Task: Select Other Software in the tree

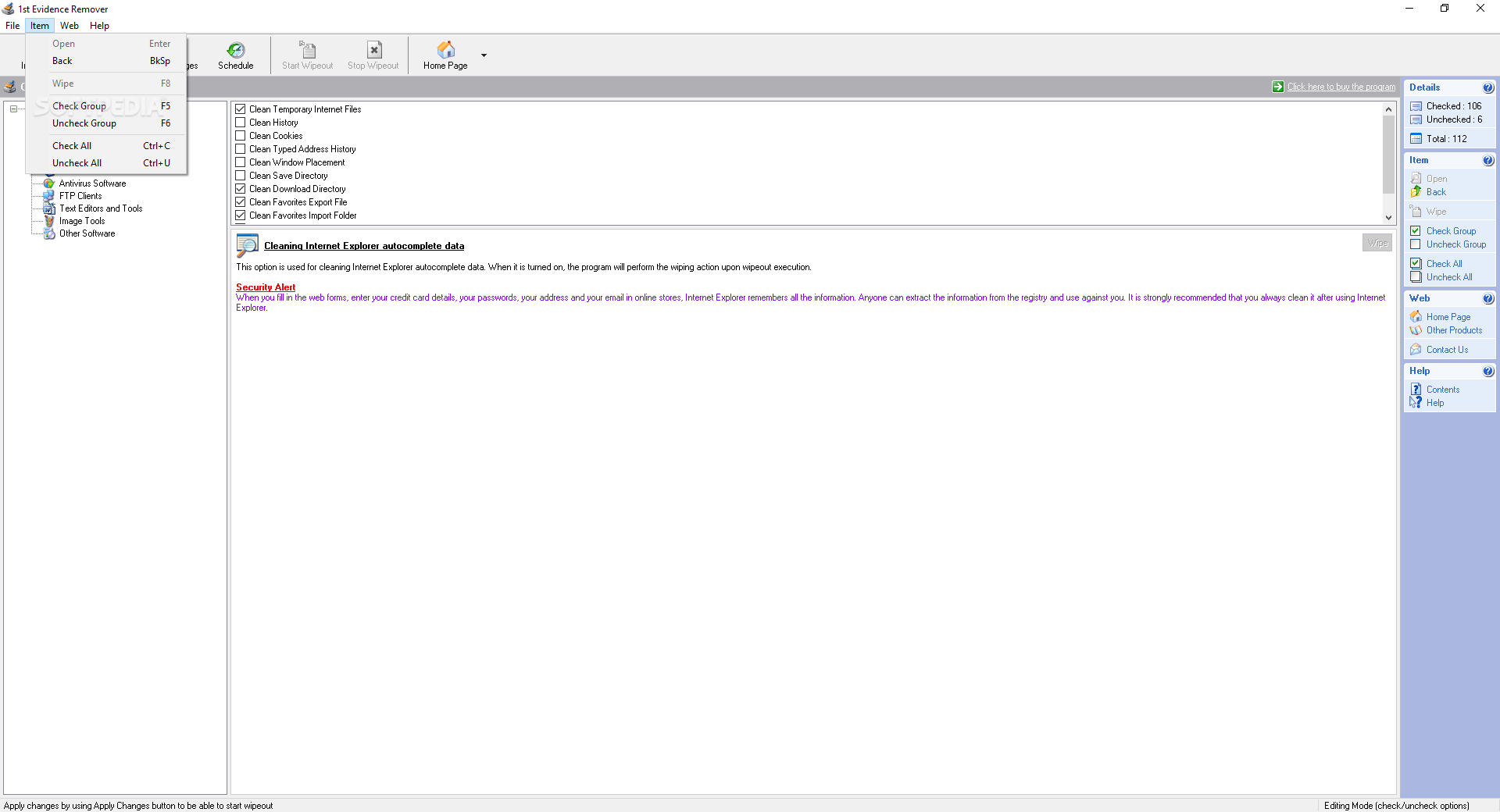Action: [x=87, y=233]
